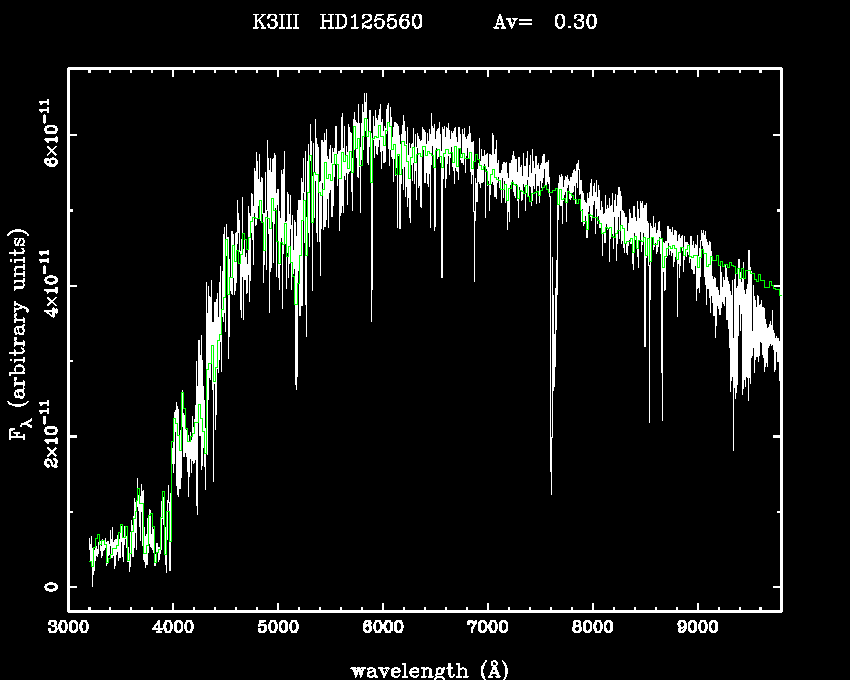Click the spectrum peak near 5900 Å

365,95
